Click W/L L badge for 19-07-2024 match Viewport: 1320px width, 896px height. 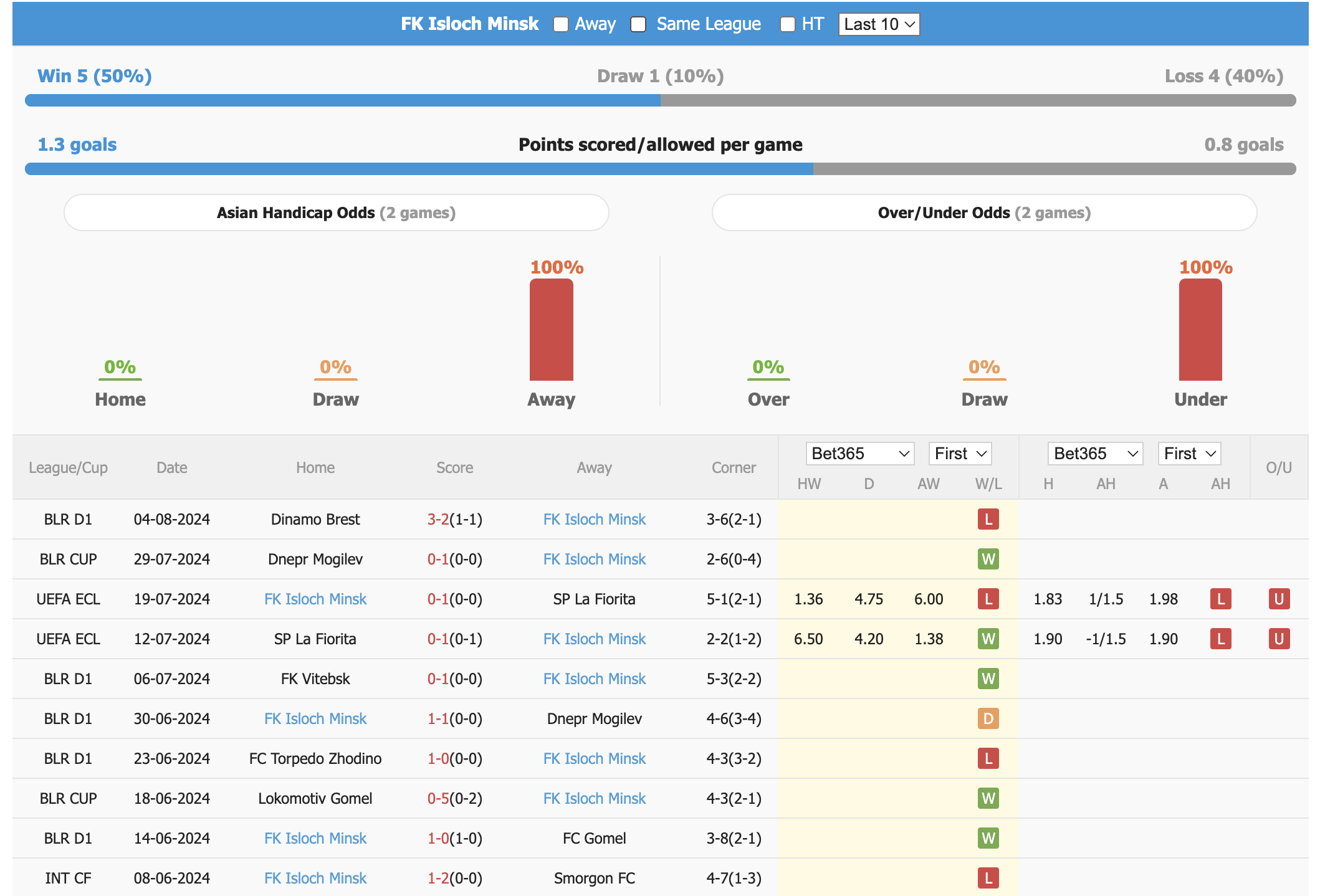click(988, 599)
